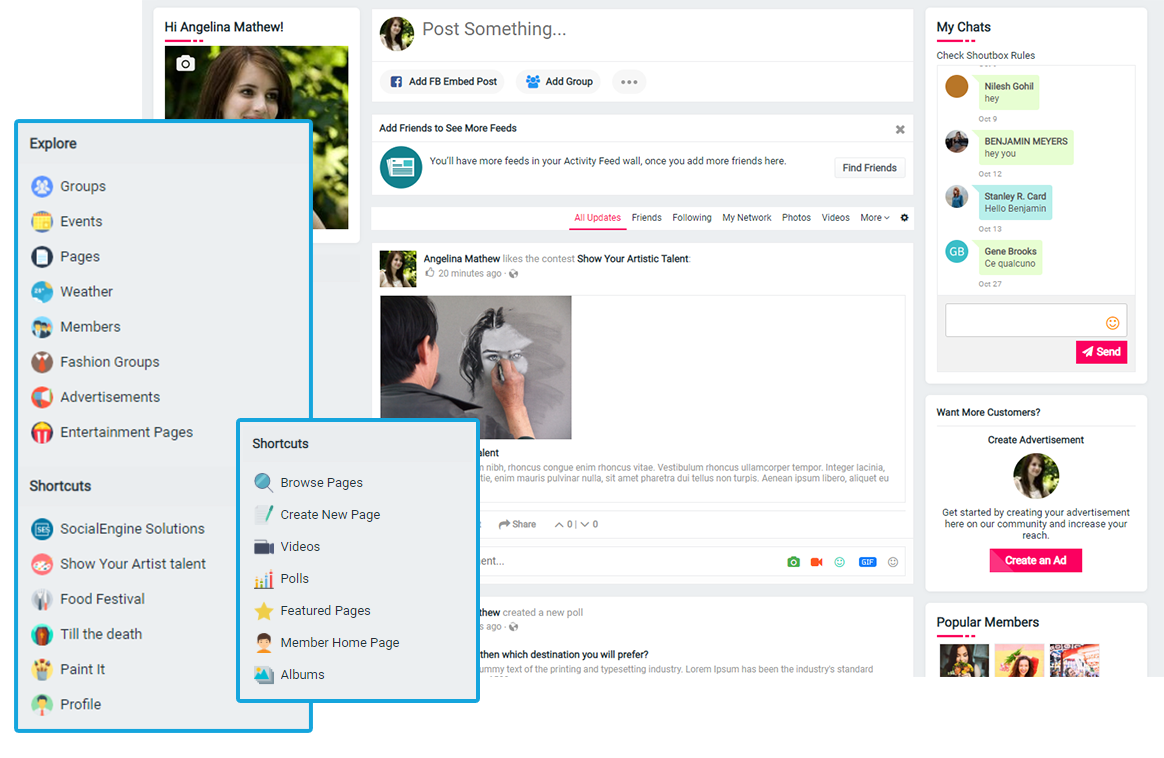Click the Create an Ad button
Viewport: 1164px width, 758px height.
coord(1035,560)
